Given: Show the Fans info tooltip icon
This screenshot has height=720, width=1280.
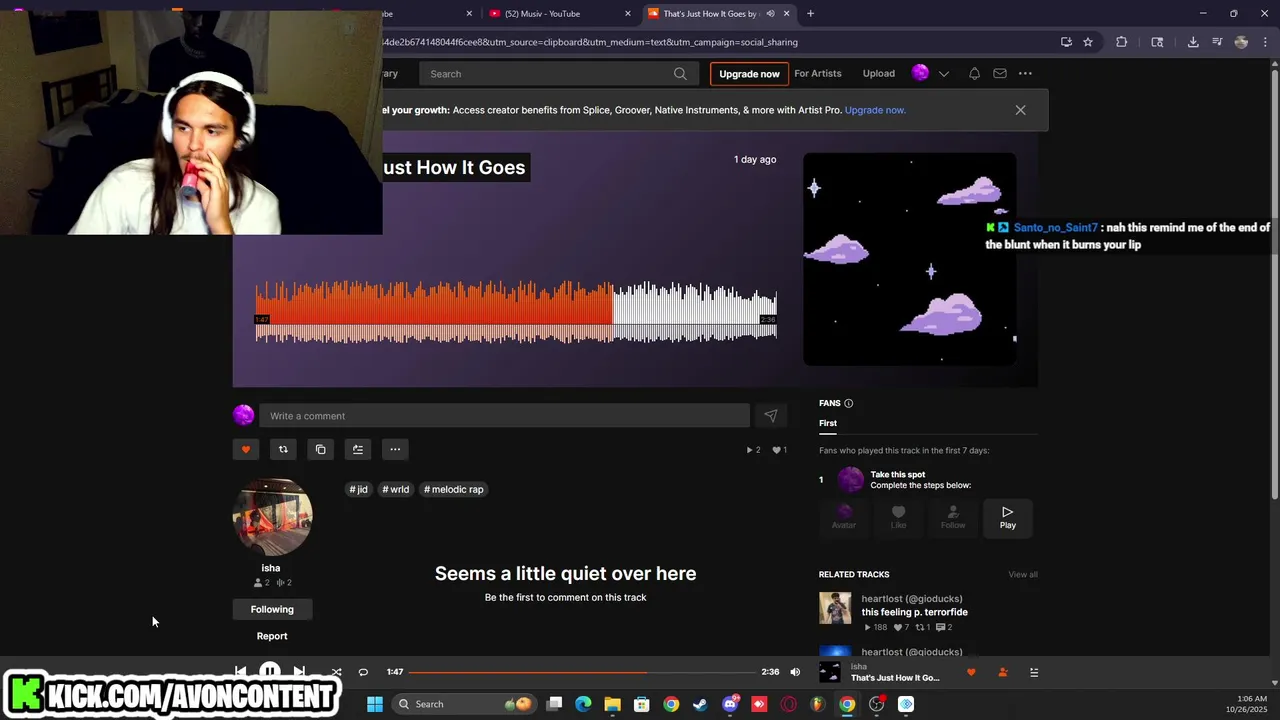Looking at the screenshot, I should (x=848, y=403).
